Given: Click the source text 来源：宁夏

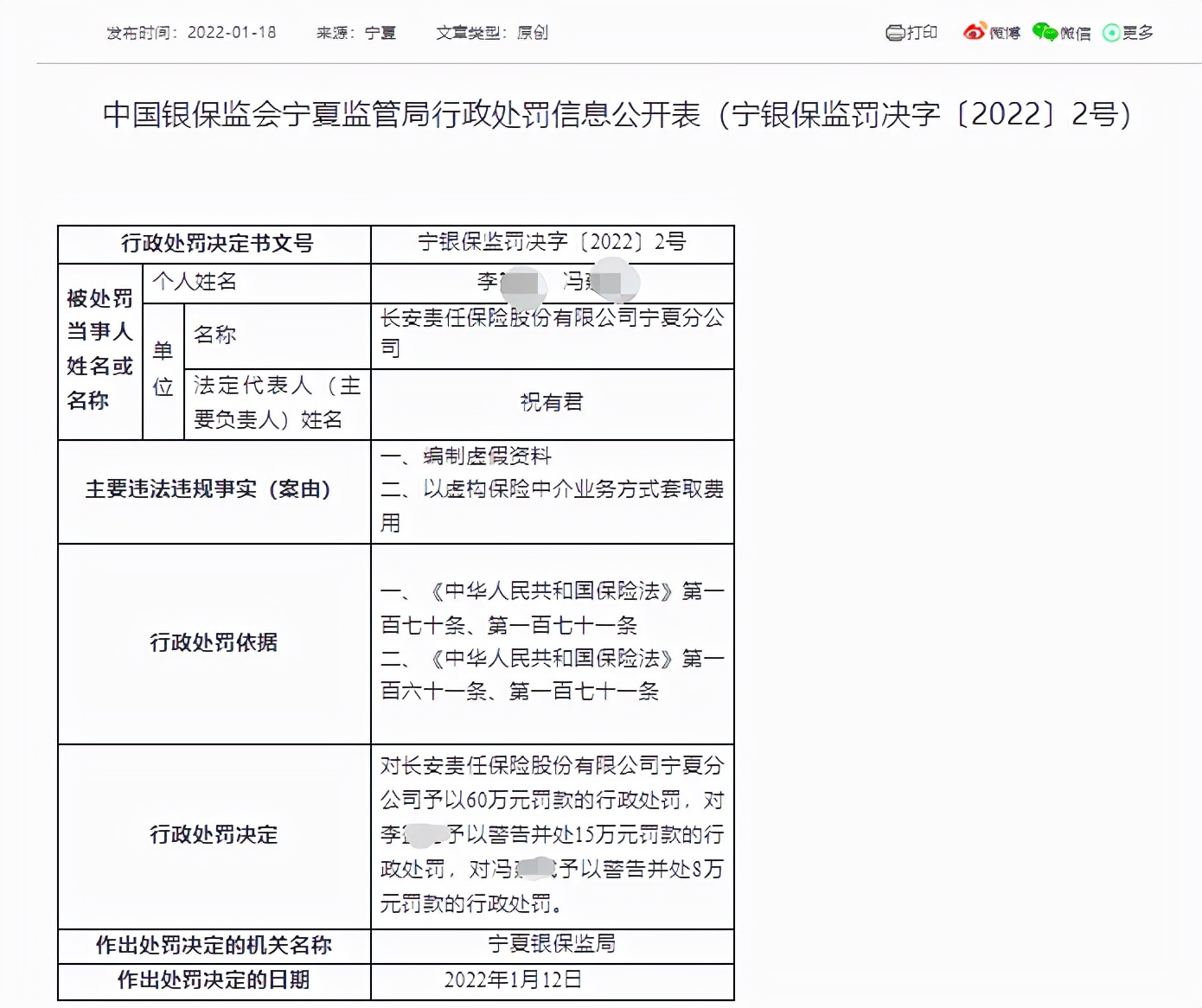Looking at the screenshot, I should coord(355,33).
